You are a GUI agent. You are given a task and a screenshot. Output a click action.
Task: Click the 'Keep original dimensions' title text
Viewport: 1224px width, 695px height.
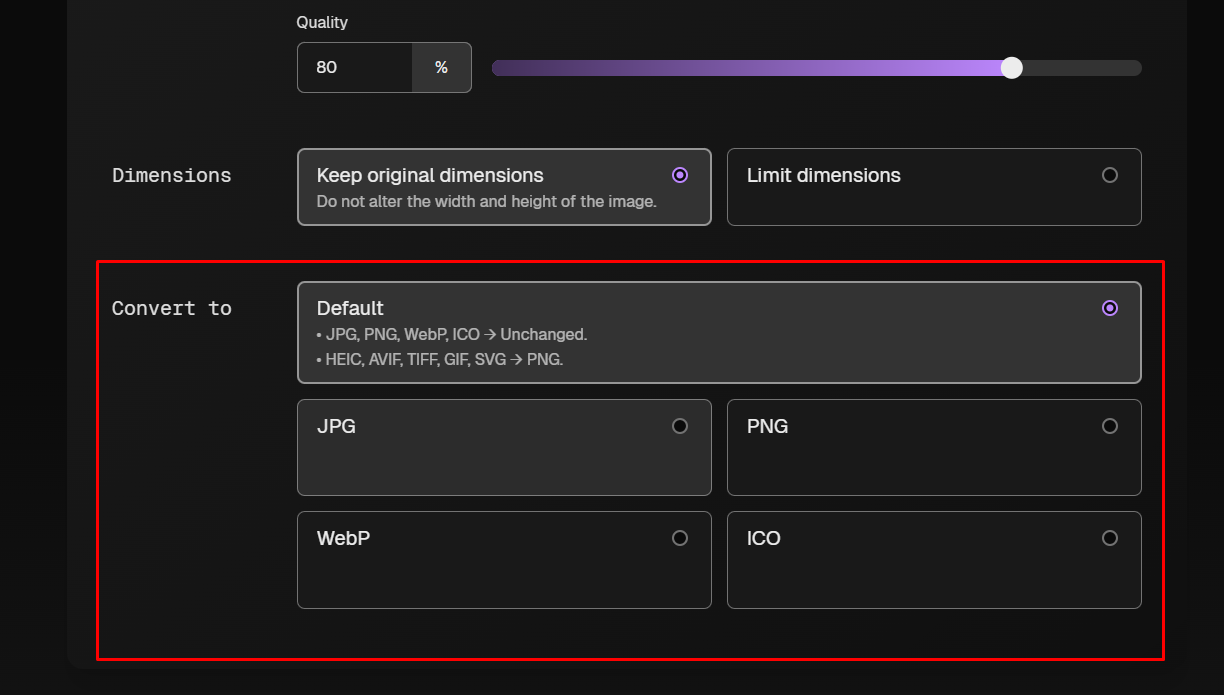tap(430, 175)
